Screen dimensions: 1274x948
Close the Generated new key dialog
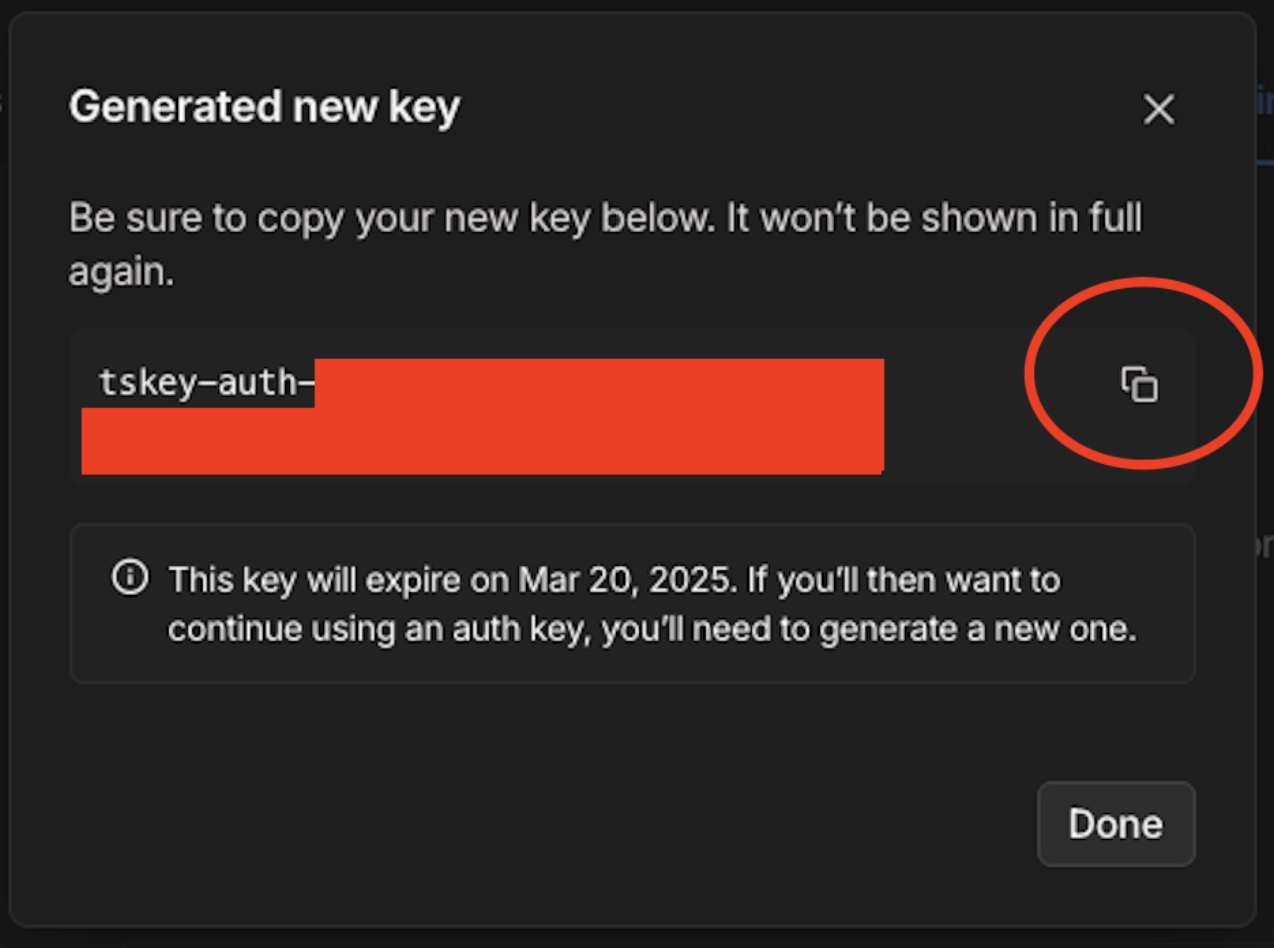click(1158, 110)
